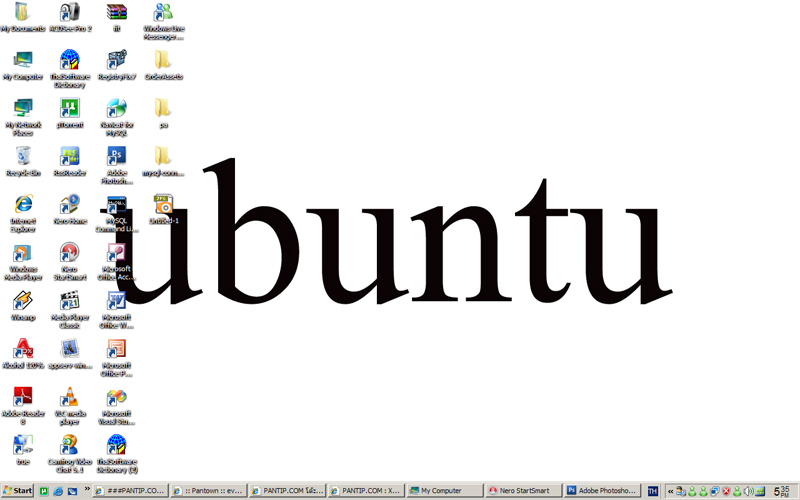Open the true network shortcut
800x500 pixels.
pos(22,449)
